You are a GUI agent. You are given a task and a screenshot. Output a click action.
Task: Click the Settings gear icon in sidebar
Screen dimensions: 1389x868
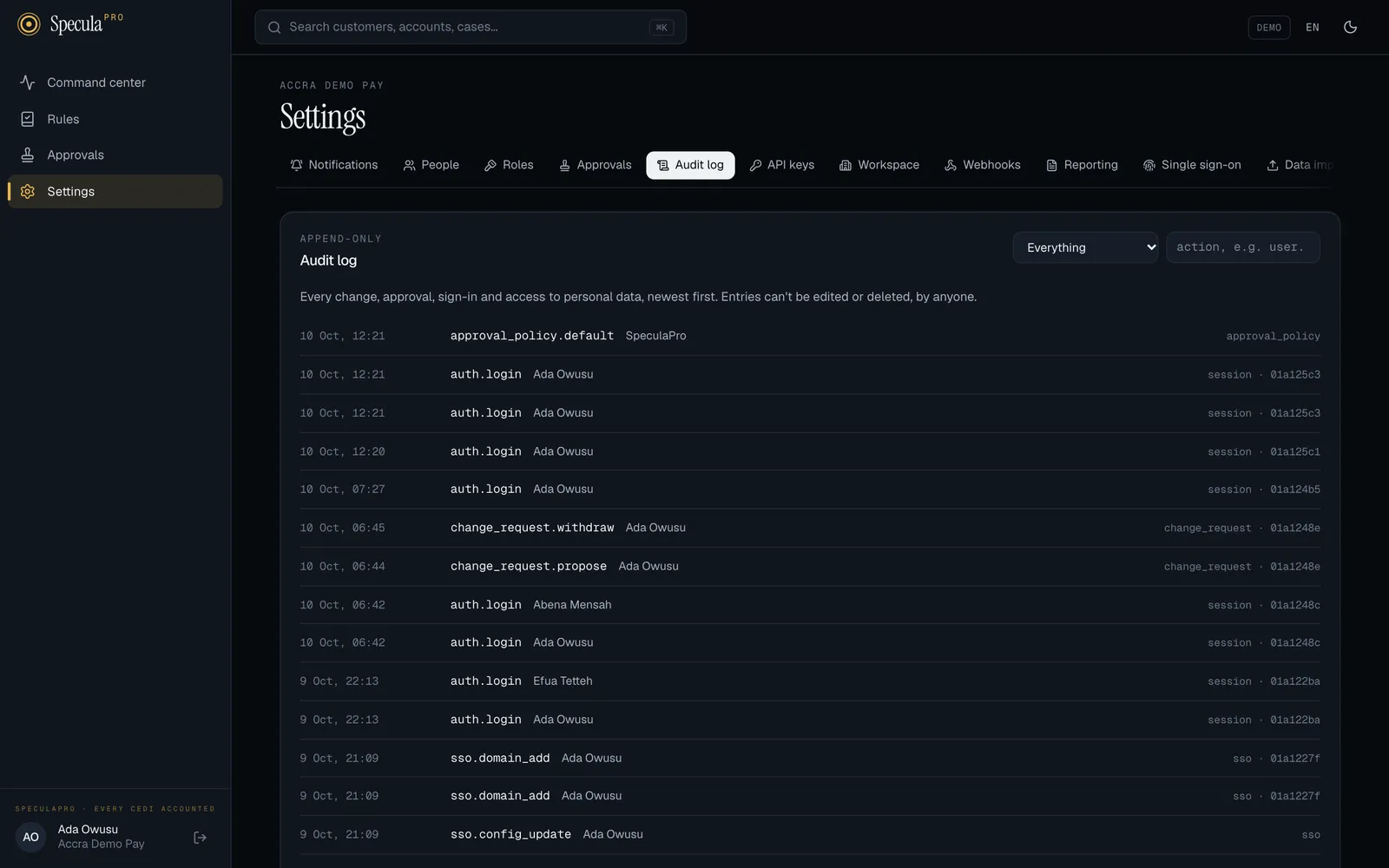click(28, 191)
